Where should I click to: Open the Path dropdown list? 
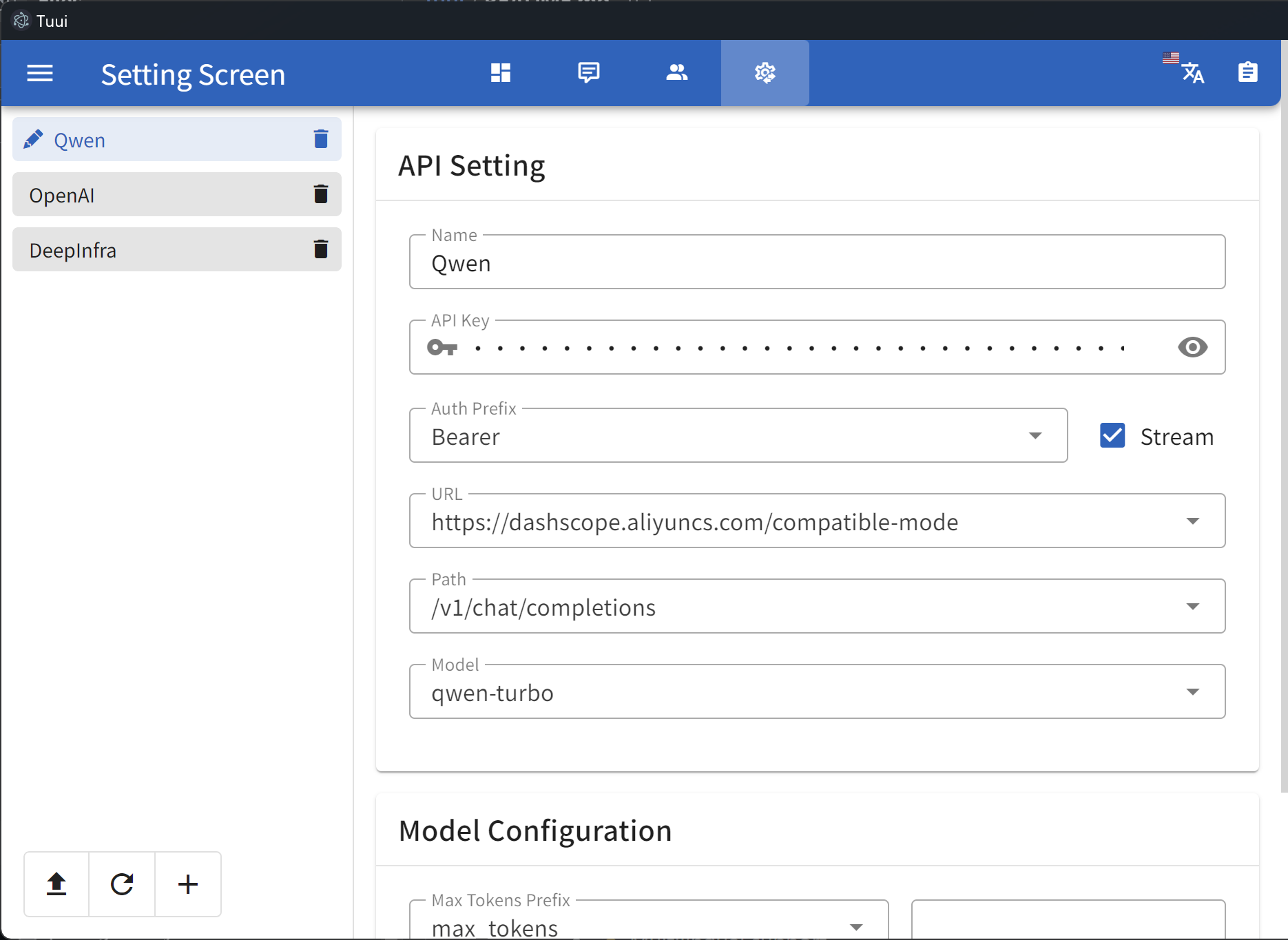coord(1192,607)
